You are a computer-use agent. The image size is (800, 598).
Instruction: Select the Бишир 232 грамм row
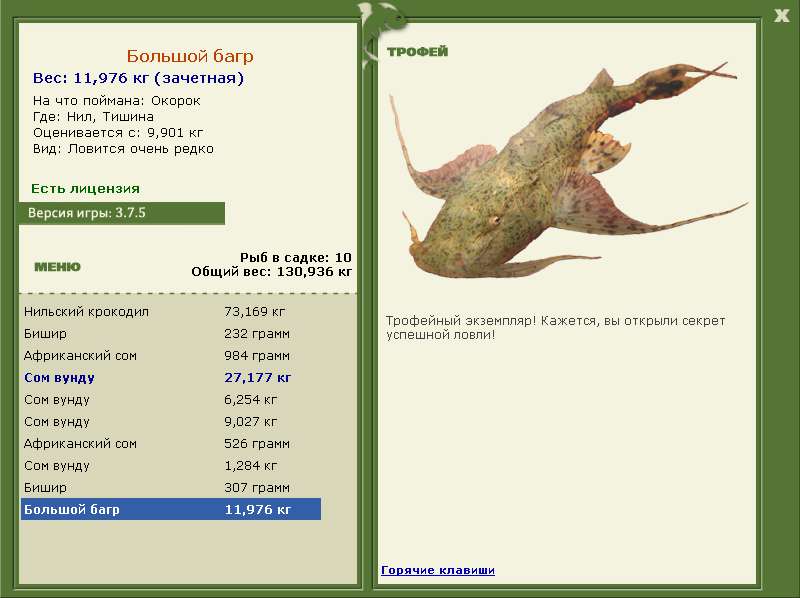pyautogui.click(x=171, y=333)
